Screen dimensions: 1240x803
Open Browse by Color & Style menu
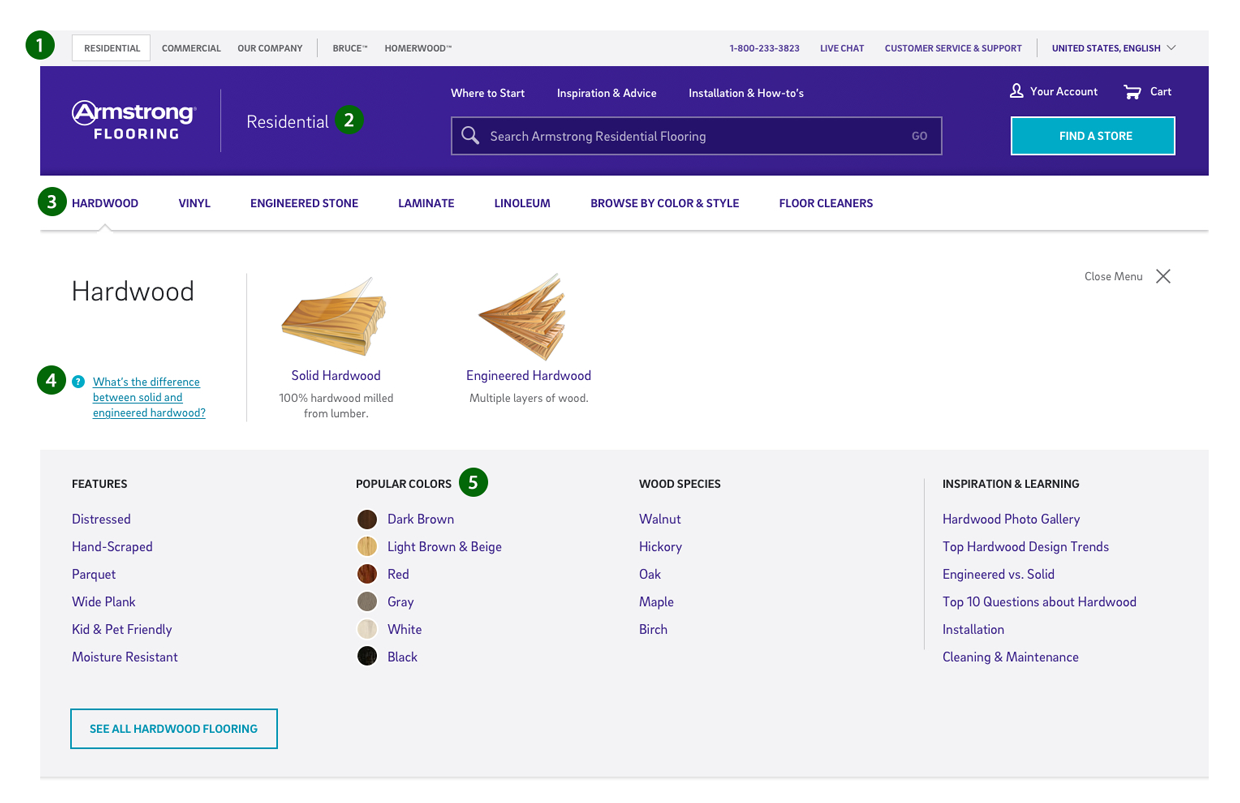pyautogui.click(x=664, y=203)
